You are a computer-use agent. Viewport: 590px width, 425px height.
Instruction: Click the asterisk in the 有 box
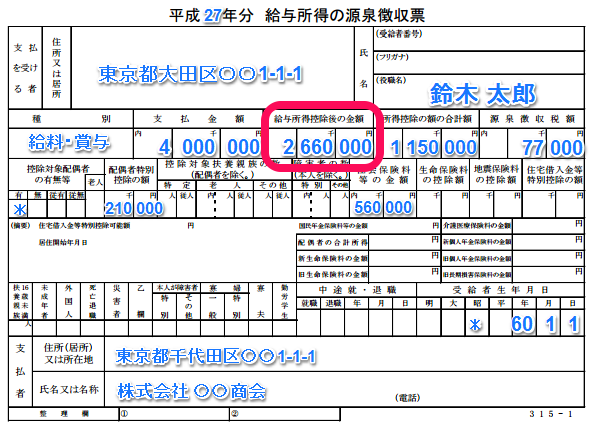[19, 209]
